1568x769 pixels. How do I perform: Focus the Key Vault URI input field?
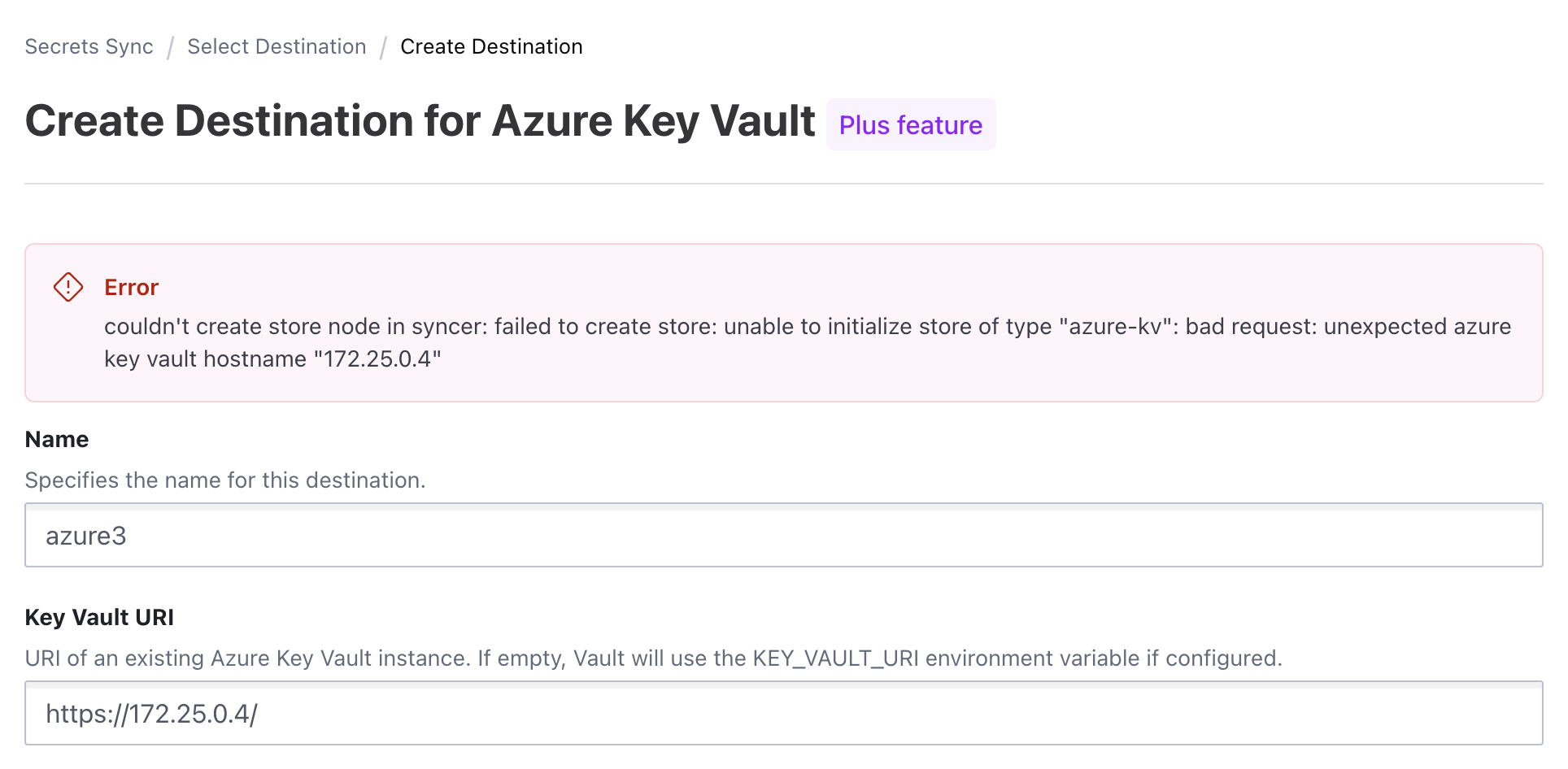[x=783, y=713]
